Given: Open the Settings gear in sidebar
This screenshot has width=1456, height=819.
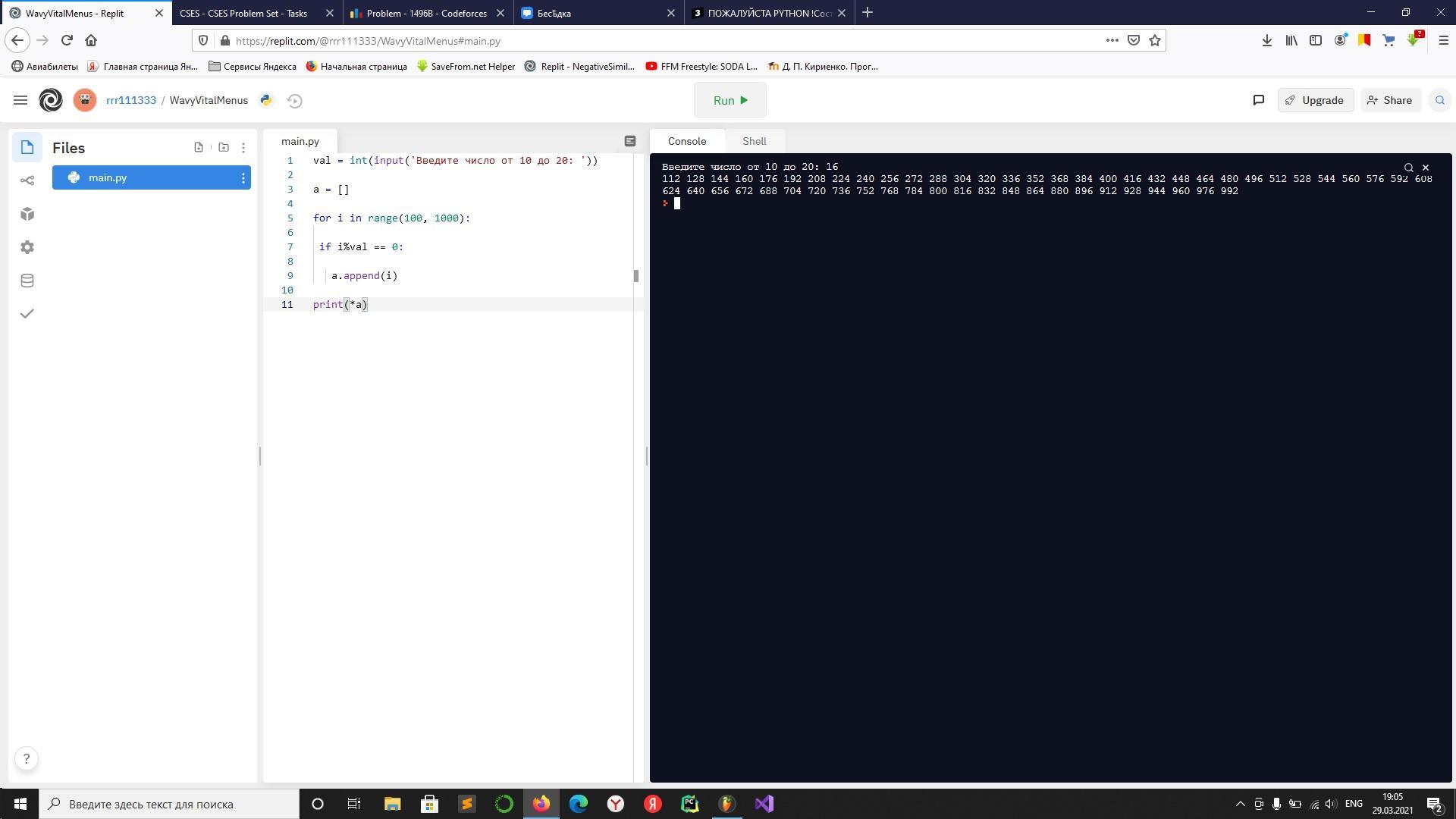Looking at the screenshot, I should click(27, 247).
